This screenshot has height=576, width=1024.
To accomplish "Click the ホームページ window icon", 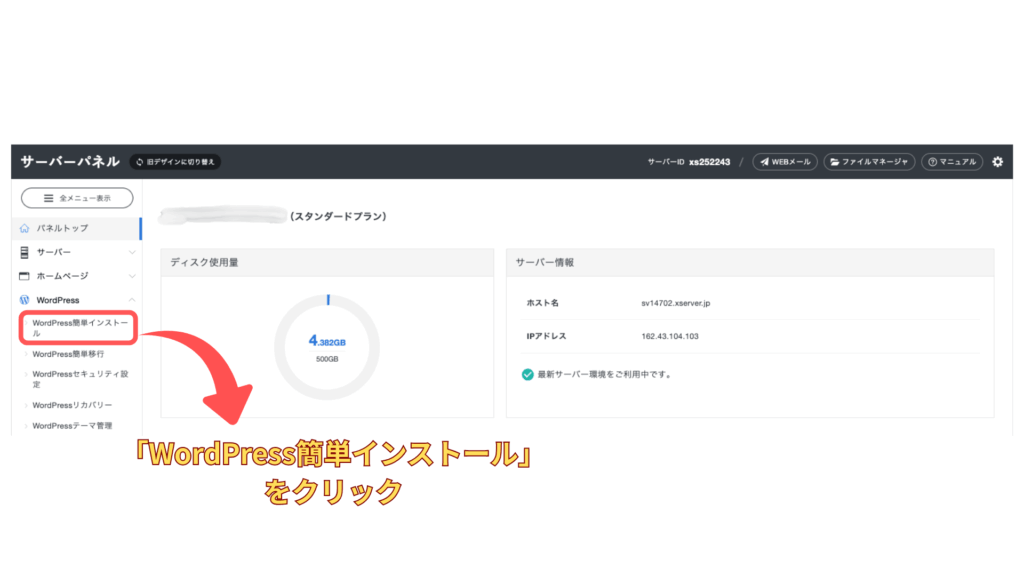I will click(x=25, y=276).
